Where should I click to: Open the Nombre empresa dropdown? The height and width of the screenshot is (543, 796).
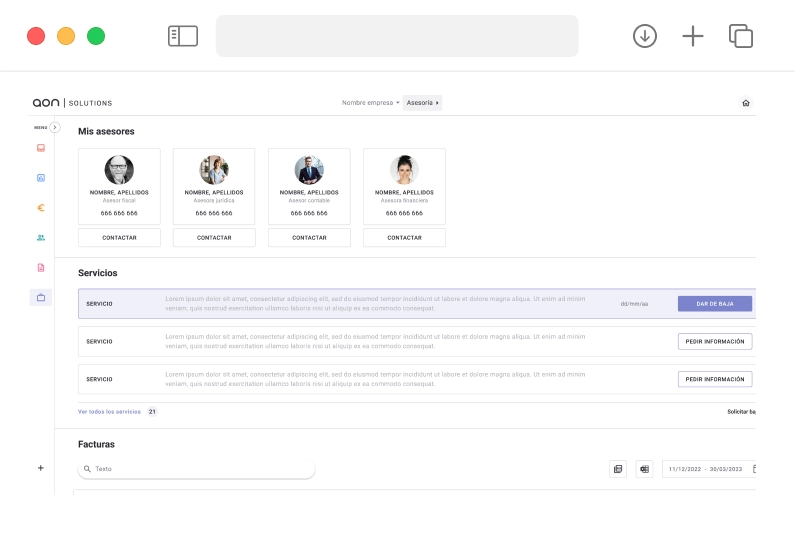click(370, 103)
